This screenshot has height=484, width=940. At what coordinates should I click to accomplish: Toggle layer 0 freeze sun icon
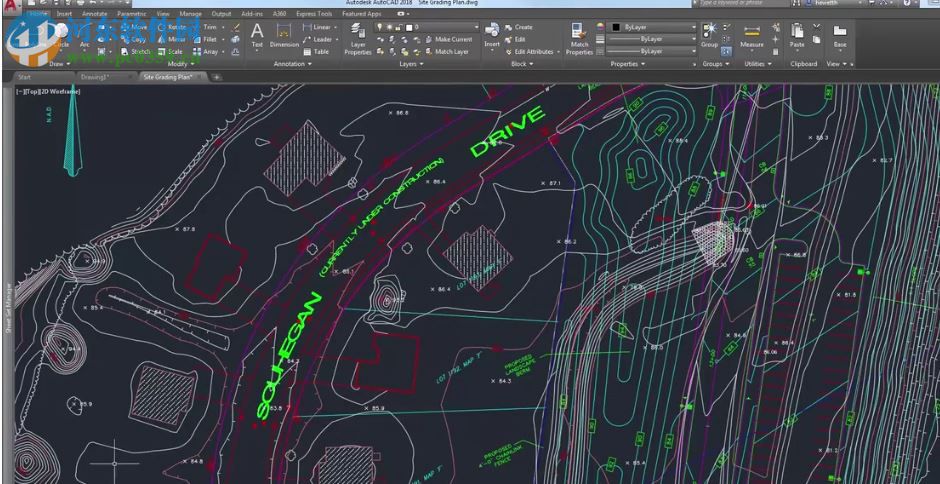389,27
